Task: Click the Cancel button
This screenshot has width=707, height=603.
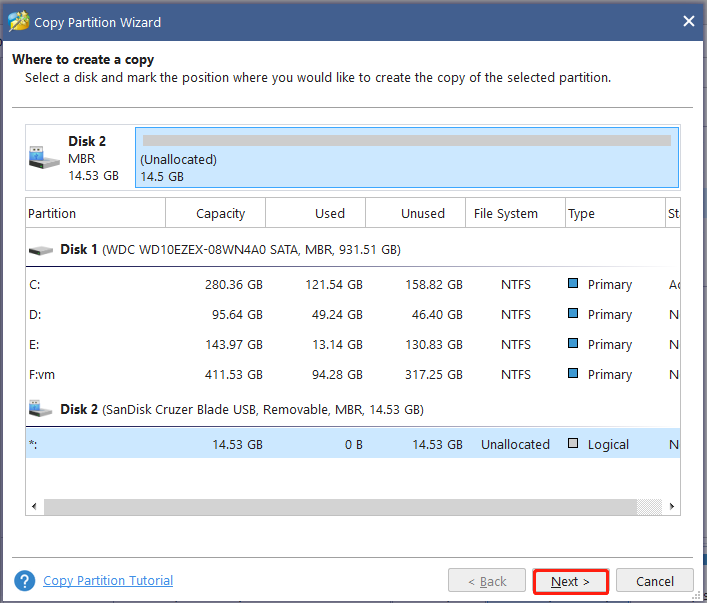Action: (x=655, y=581)
